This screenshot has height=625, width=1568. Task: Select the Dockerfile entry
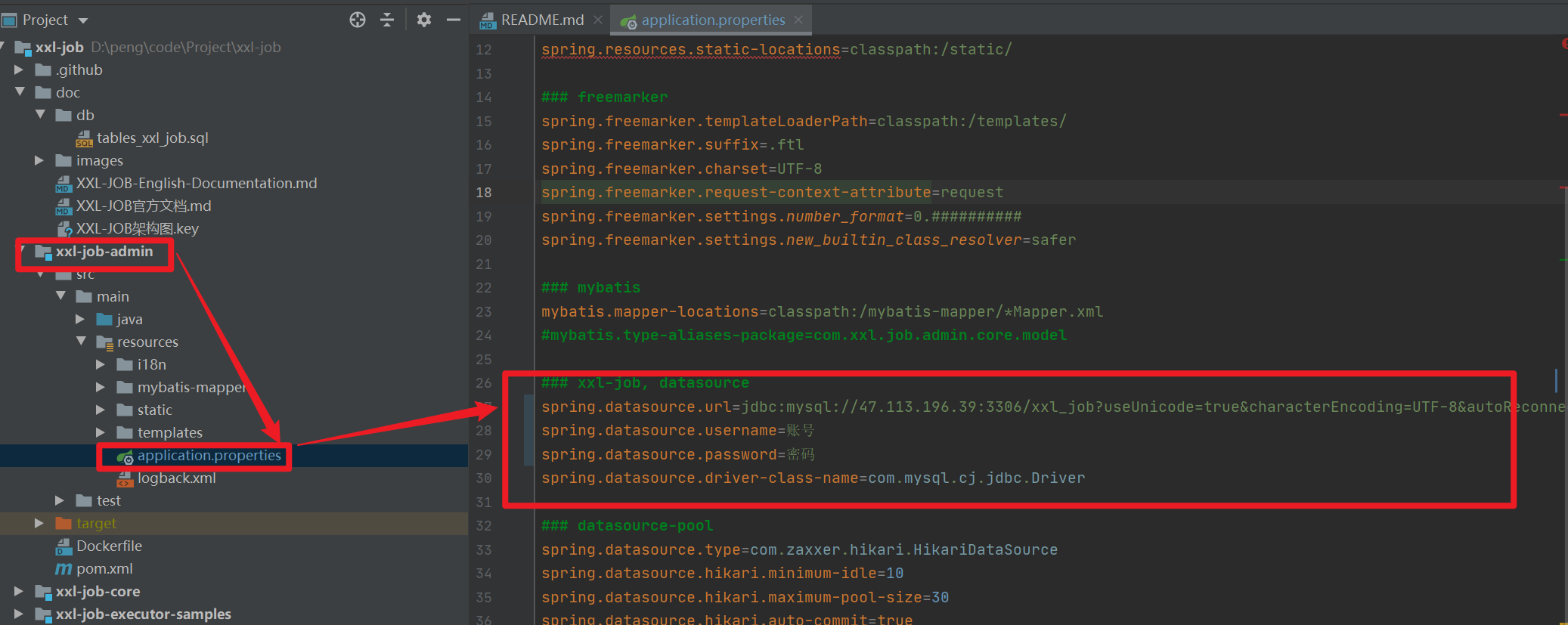(x=109, y=546)
